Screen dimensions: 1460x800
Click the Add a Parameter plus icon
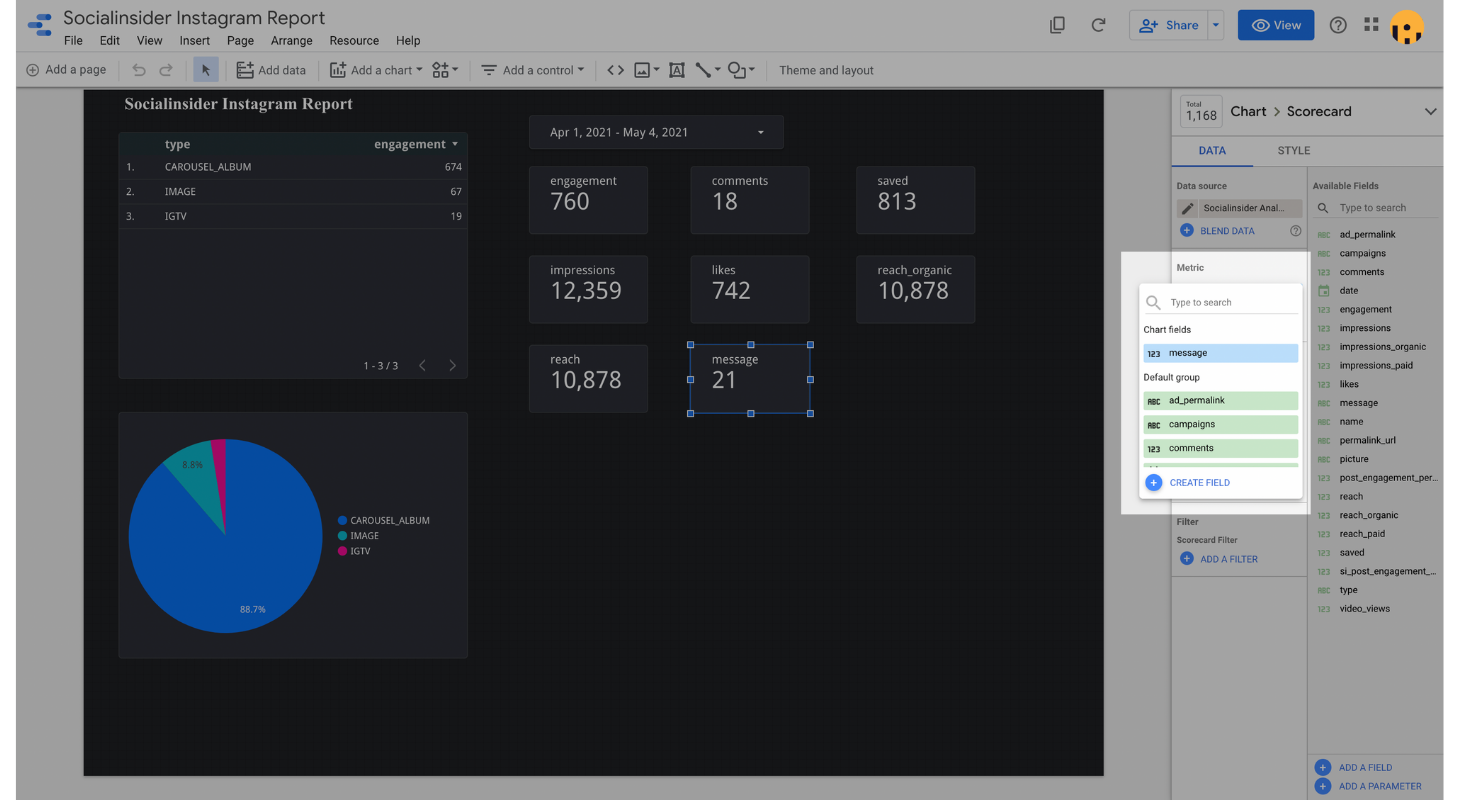click(1322, 786)
